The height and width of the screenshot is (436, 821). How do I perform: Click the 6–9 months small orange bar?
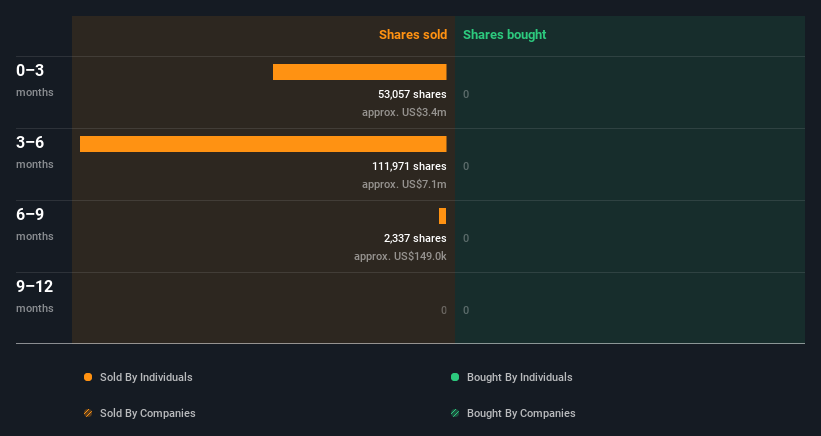coord(442,216)
